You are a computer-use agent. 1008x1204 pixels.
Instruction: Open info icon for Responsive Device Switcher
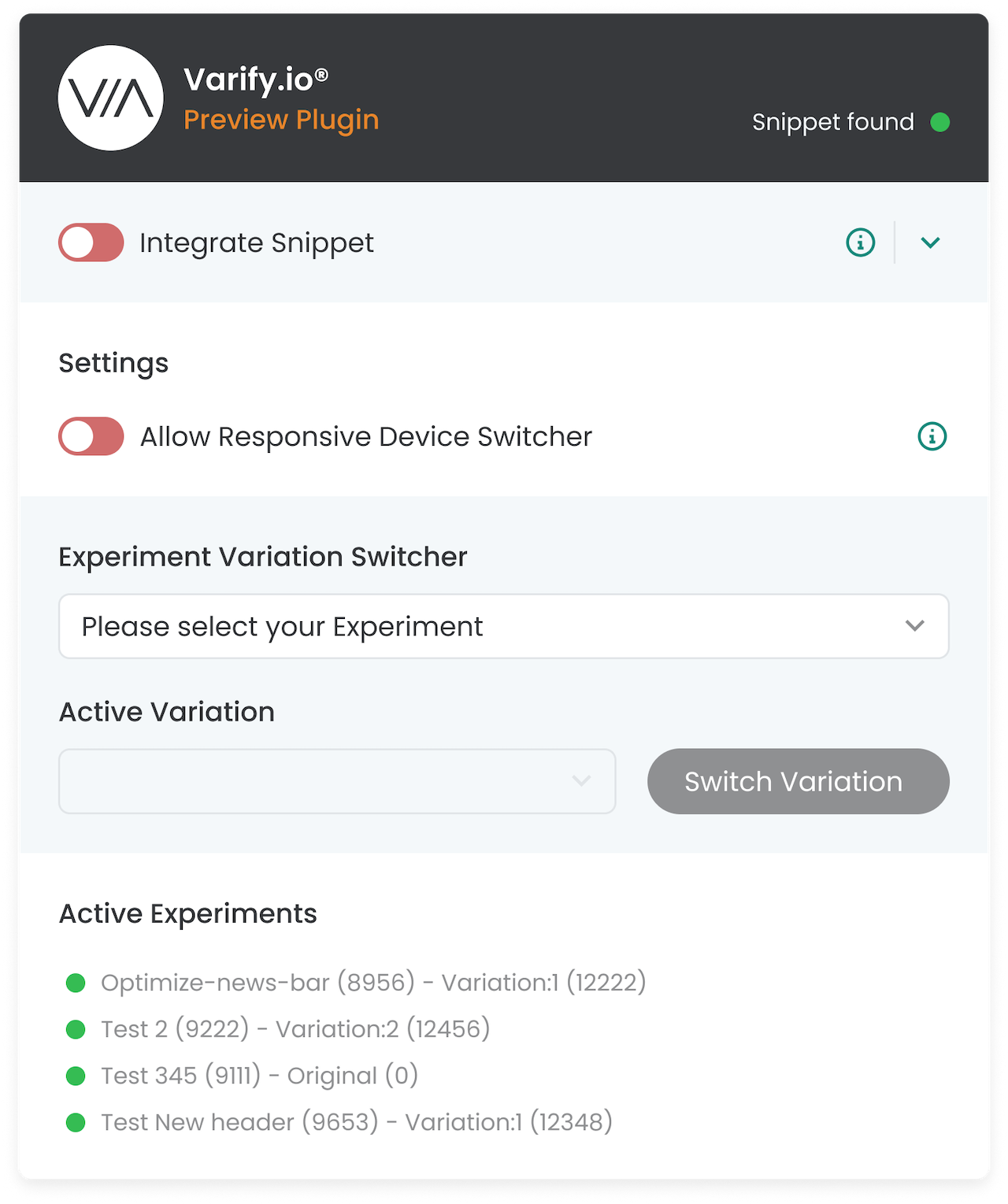click(932, 436)
